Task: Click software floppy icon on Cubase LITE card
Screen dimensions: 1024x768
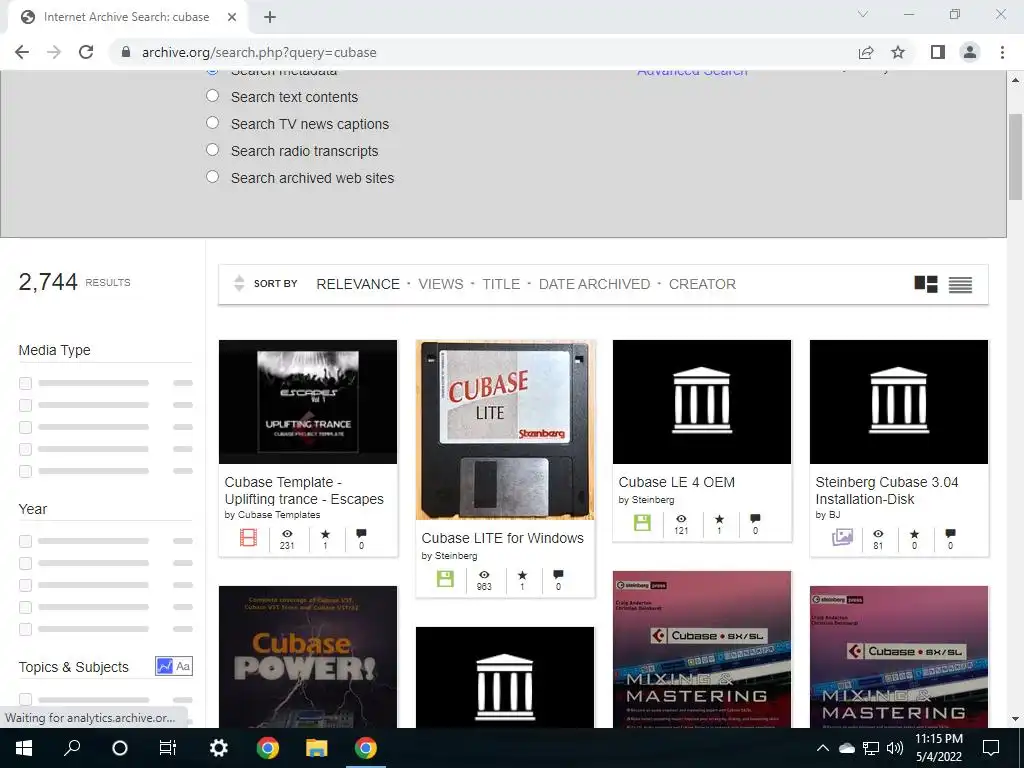Action: (x=445, y=579)
